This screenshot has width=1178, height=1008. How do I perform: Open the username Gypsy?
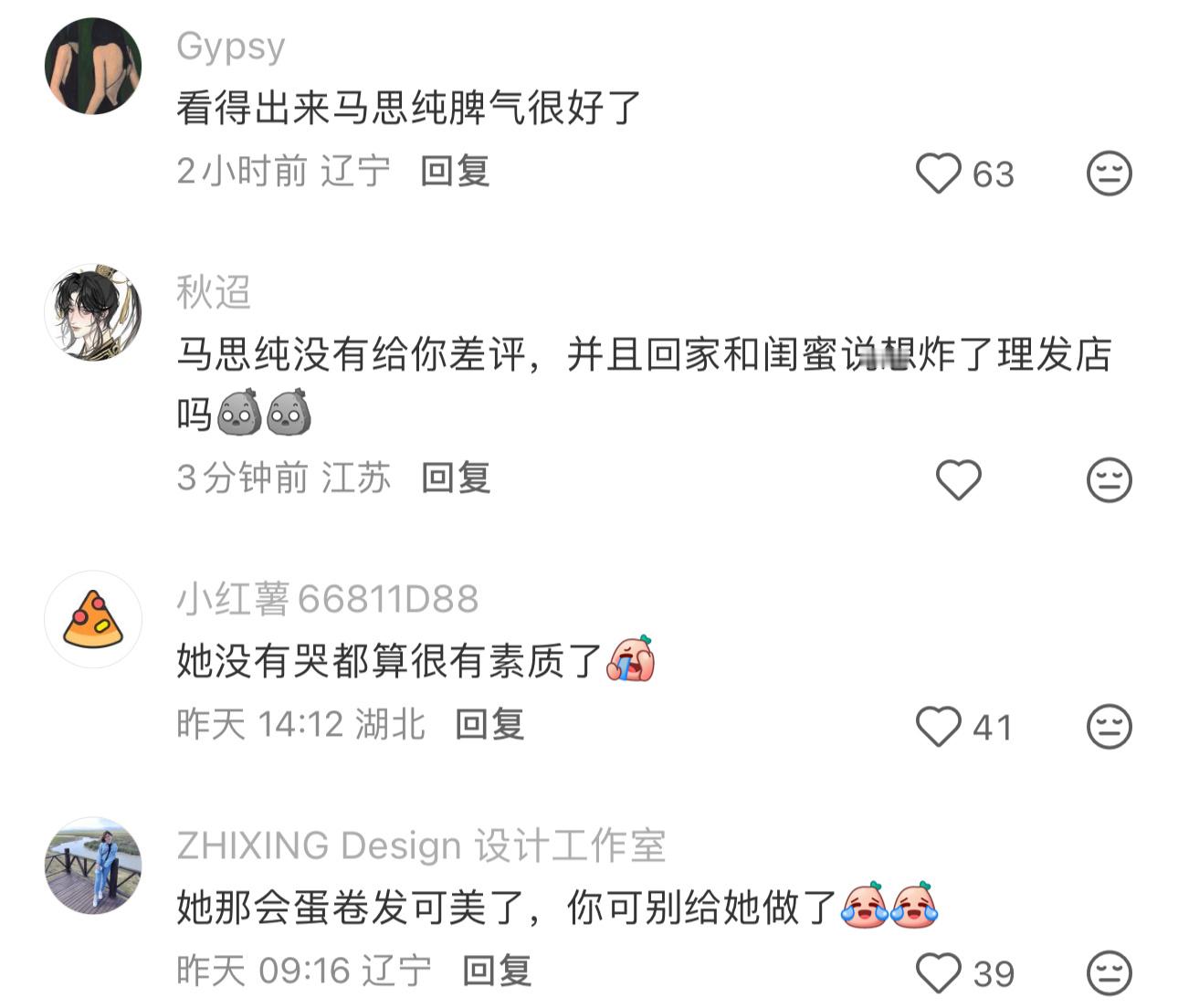click(231, 46)
